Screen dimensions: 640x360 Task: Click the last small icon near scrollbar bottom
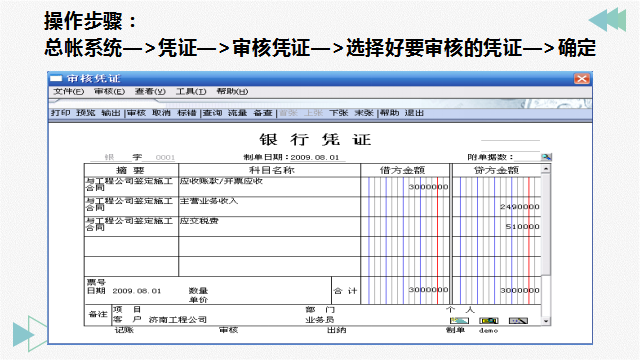(x=518, y=321)
